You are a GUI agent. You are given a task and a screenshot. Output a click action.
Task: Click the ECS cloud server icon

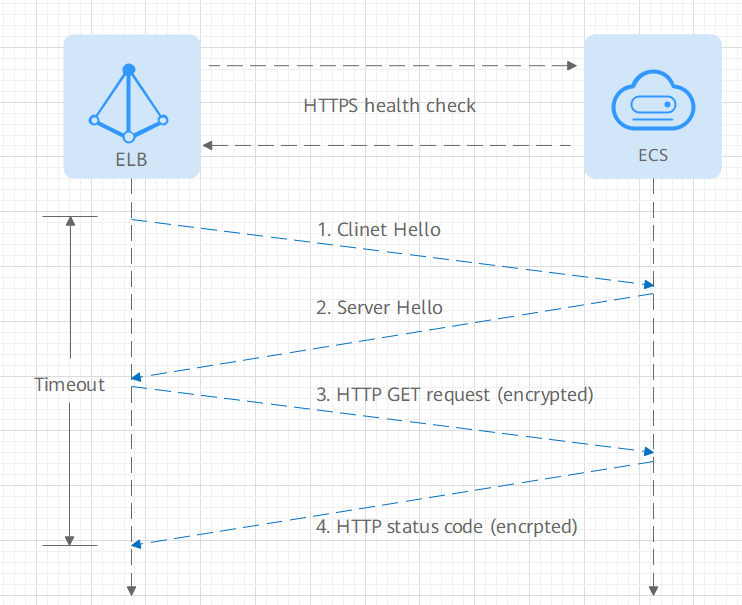(x=652, y=102)
